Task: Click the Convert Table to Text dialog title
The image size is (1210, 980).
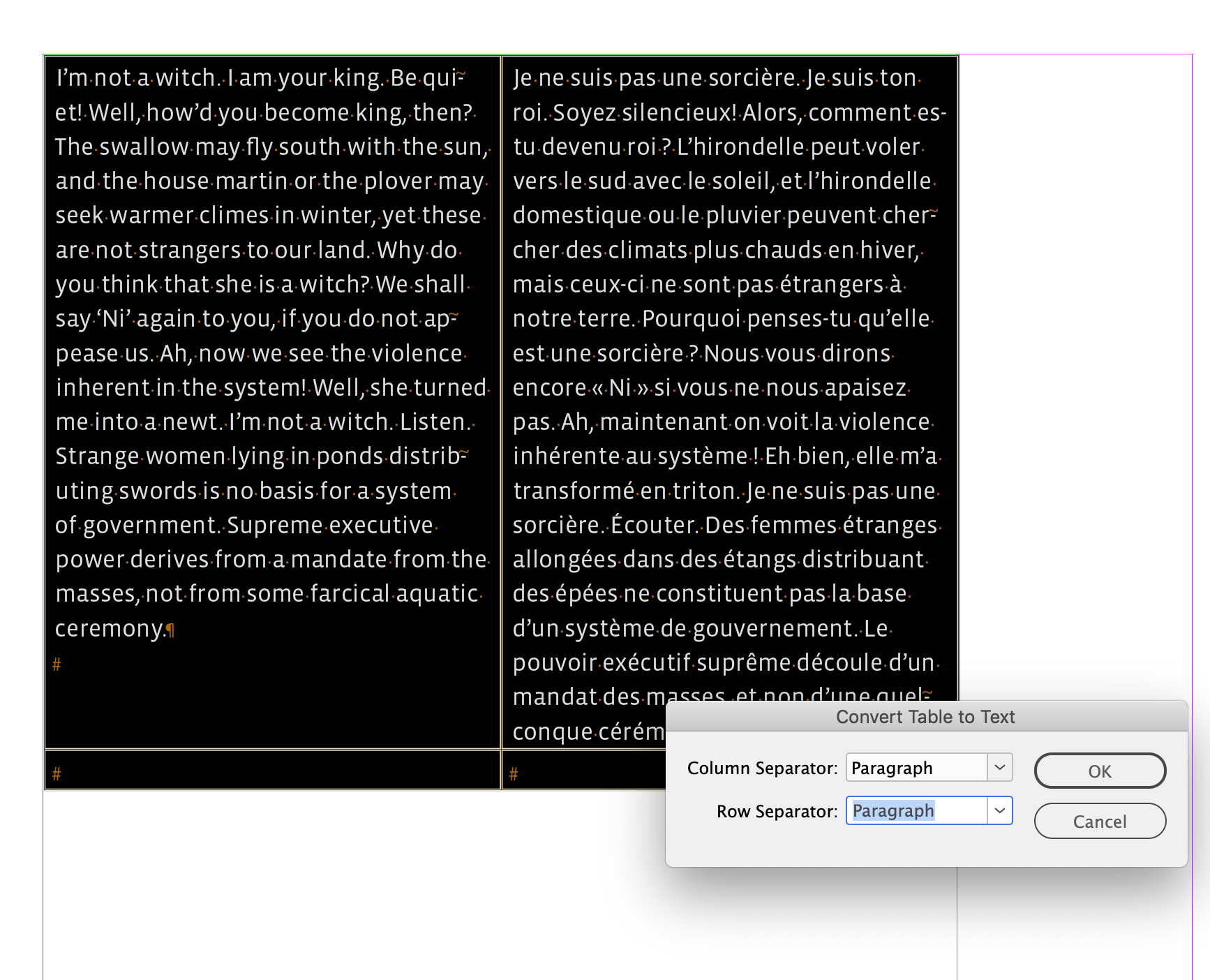Action: 926,716
